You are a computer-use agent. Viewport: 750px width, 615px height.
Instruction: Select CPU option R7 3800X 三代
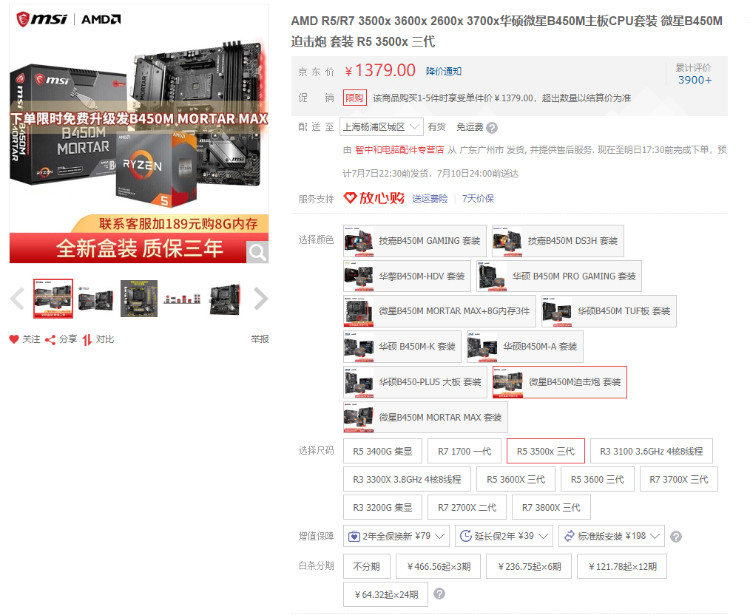(x=551, y=507)
